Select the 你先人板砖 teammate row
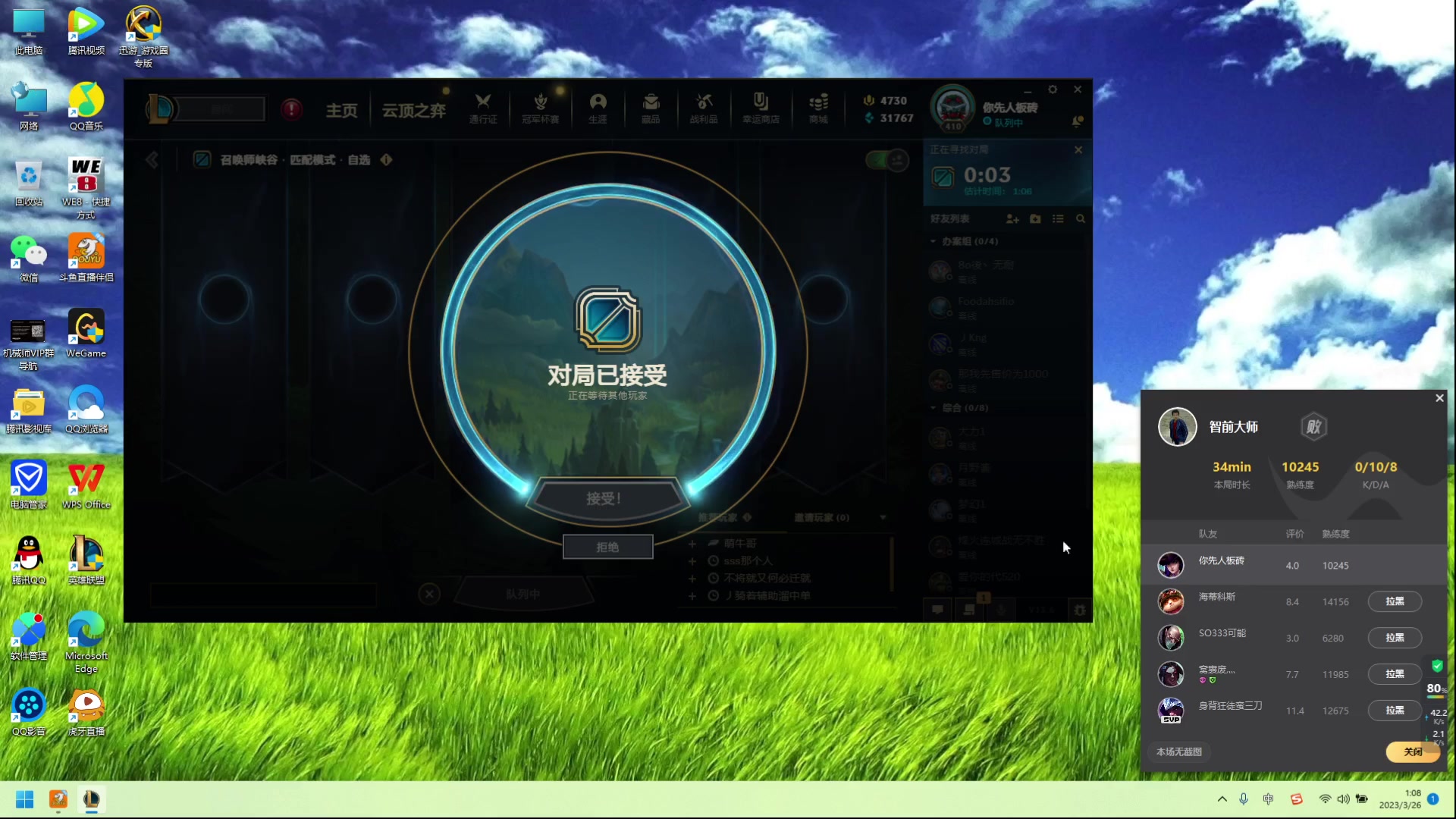Viewport: 1456px width, 819px height. pyautogui.click(x=1294, y=565)
